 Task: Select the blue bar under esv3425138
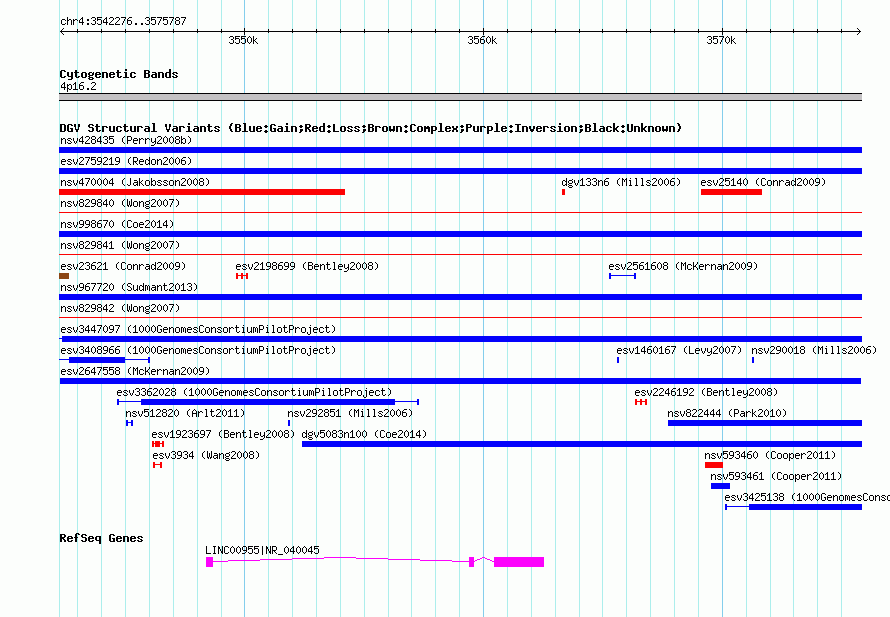(805, 507)
